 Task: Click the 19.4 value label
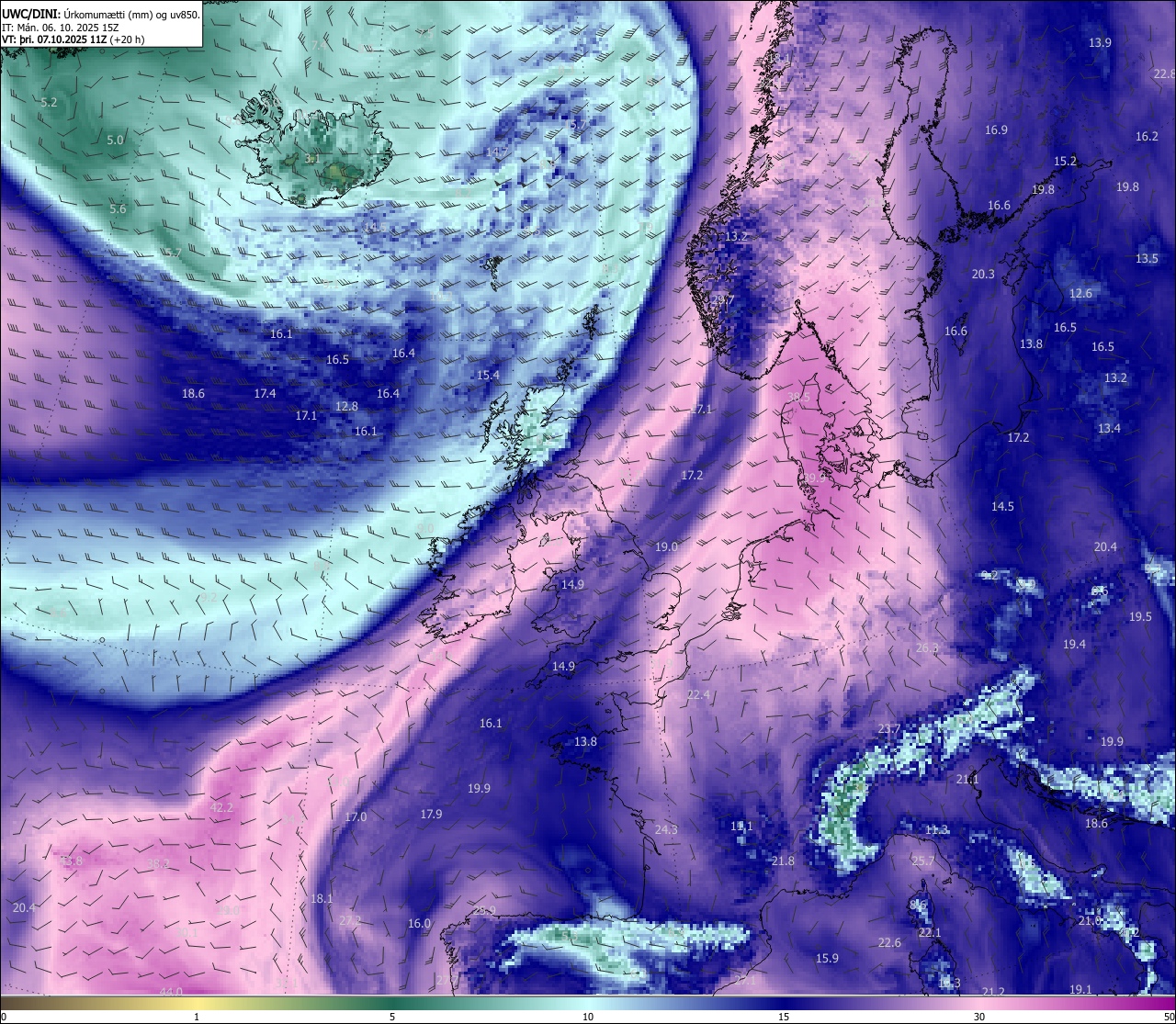click(1074, 644)
